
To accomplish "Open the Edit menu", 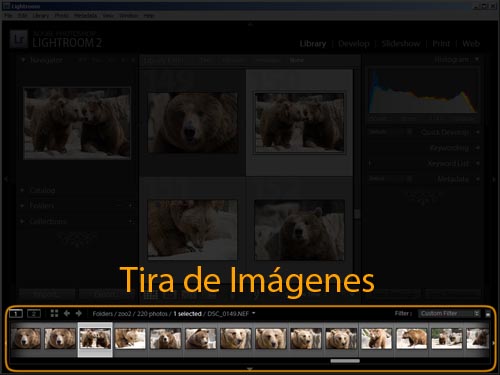I will (x=22, y=16).
